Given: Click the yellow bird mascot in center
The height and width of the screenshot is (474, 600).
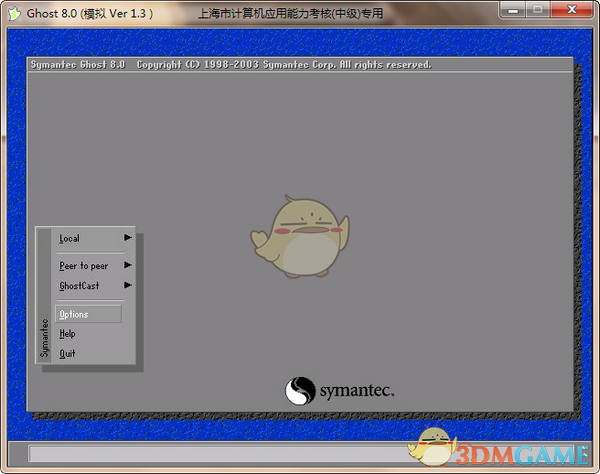Looking at the screenshot, I should [x=296, y=238].
